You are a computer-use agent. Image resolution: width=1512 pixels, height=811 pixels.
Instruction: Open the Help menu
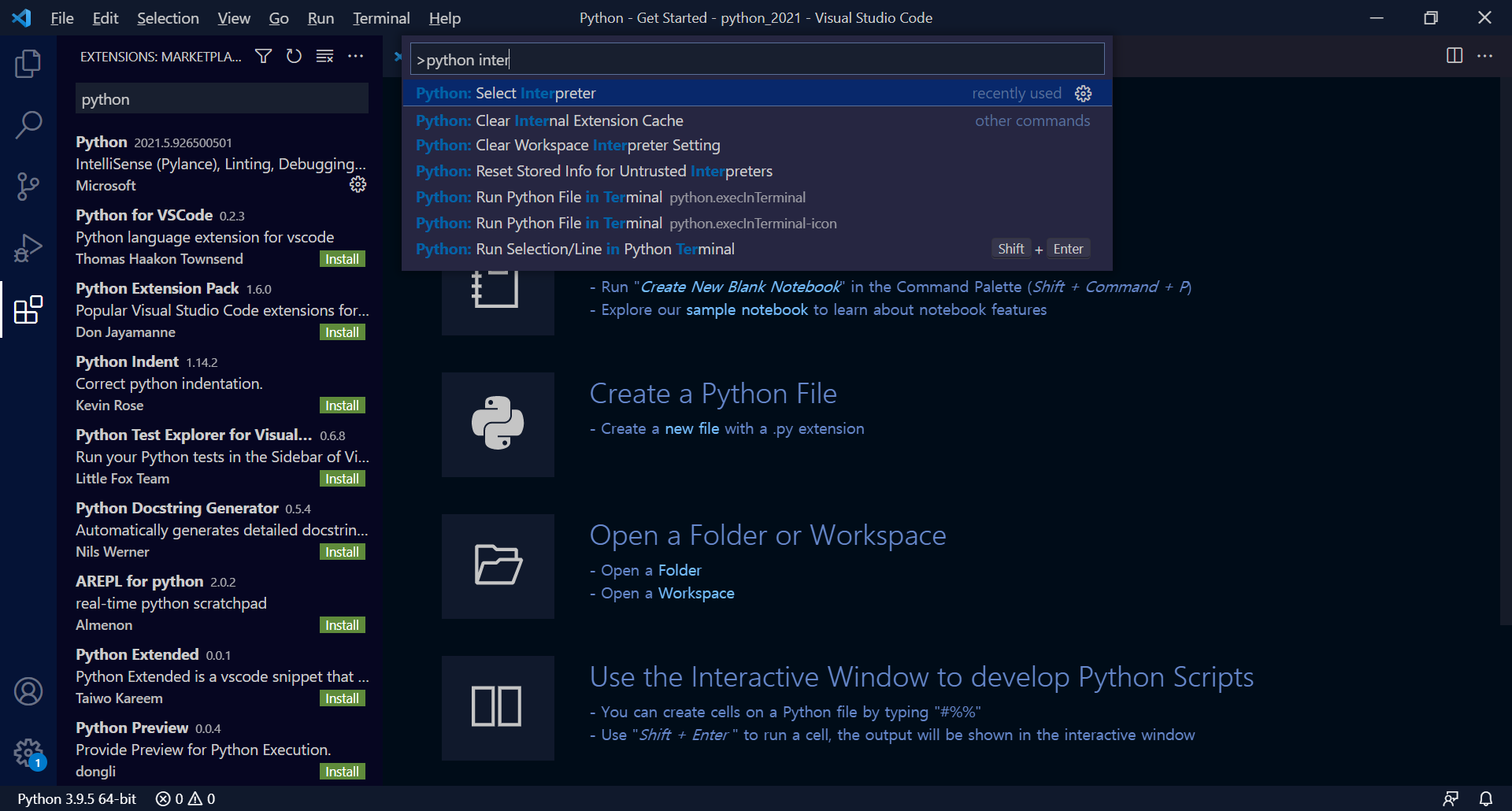pos(445,18)
